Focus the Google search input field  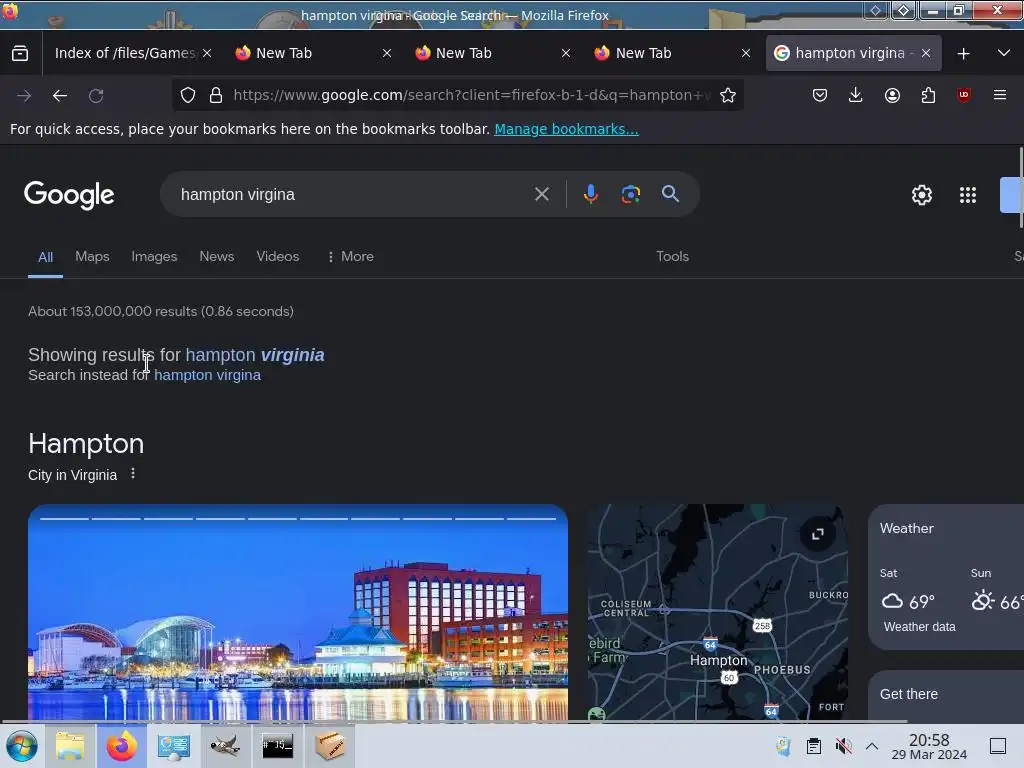[x=353, y=194]
